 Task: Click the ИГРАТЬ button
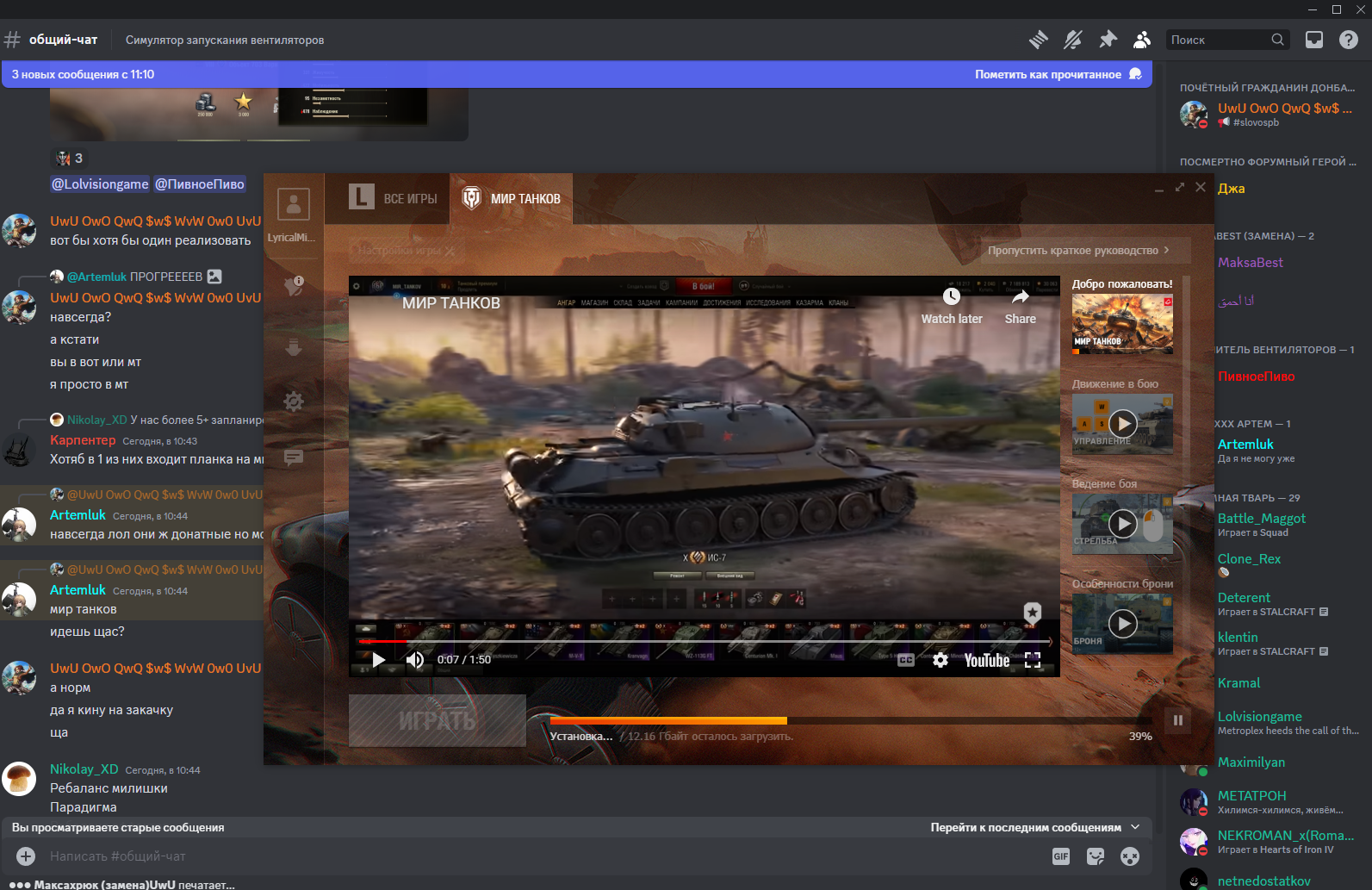(438, 720)
